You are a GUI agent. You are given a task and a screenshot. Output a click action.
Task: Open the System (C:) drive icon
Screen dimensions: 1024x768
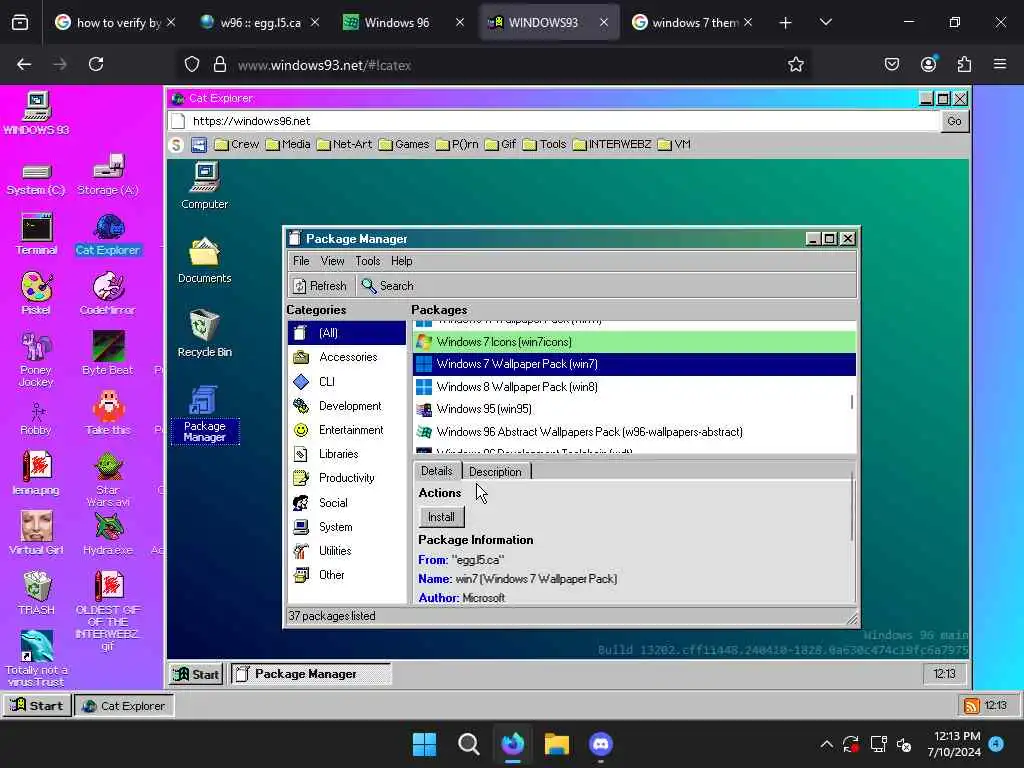pyautogui.click(x=37, y=179)
